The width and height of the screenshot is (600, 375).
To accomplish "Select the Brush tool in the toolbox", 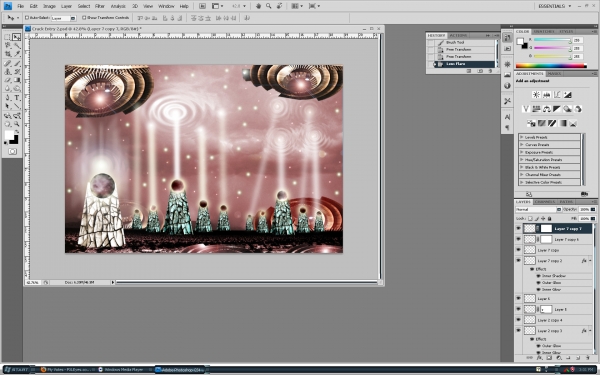I will tap(16, 63).
